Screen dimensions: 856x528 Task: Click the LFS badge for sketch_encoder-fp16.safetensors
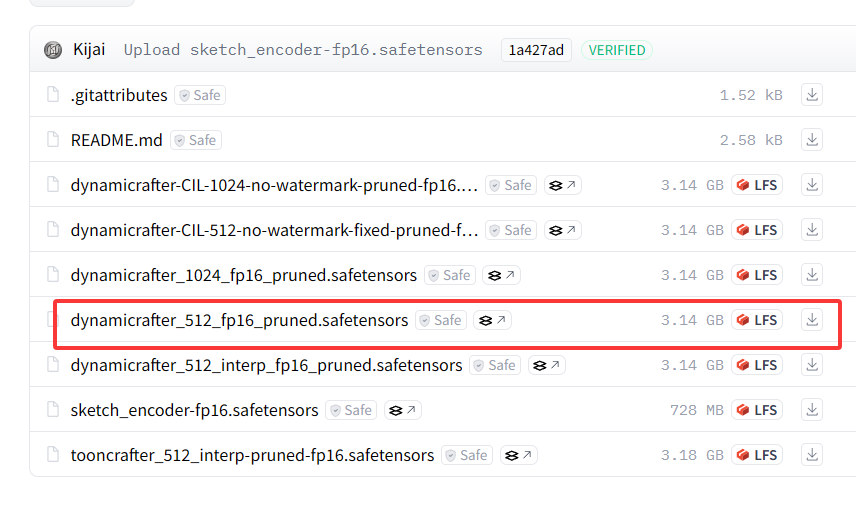pos(757,410)
